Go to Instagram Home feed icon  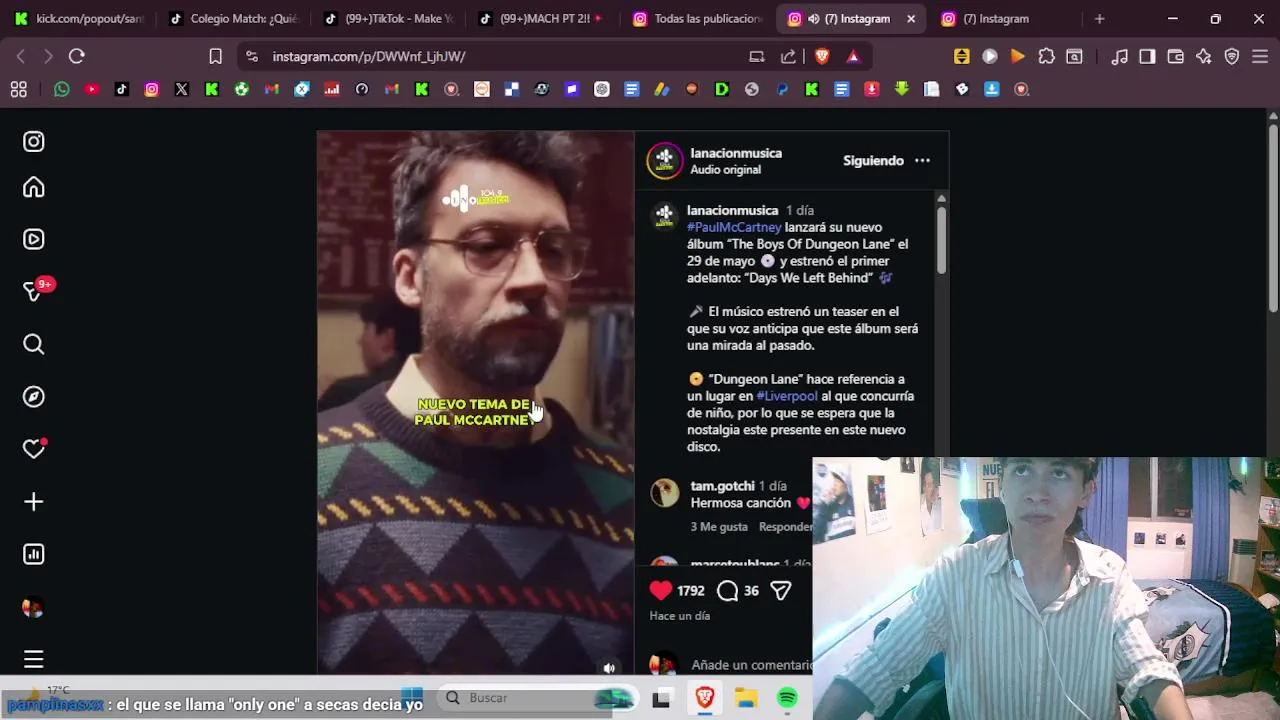[34, 187]
